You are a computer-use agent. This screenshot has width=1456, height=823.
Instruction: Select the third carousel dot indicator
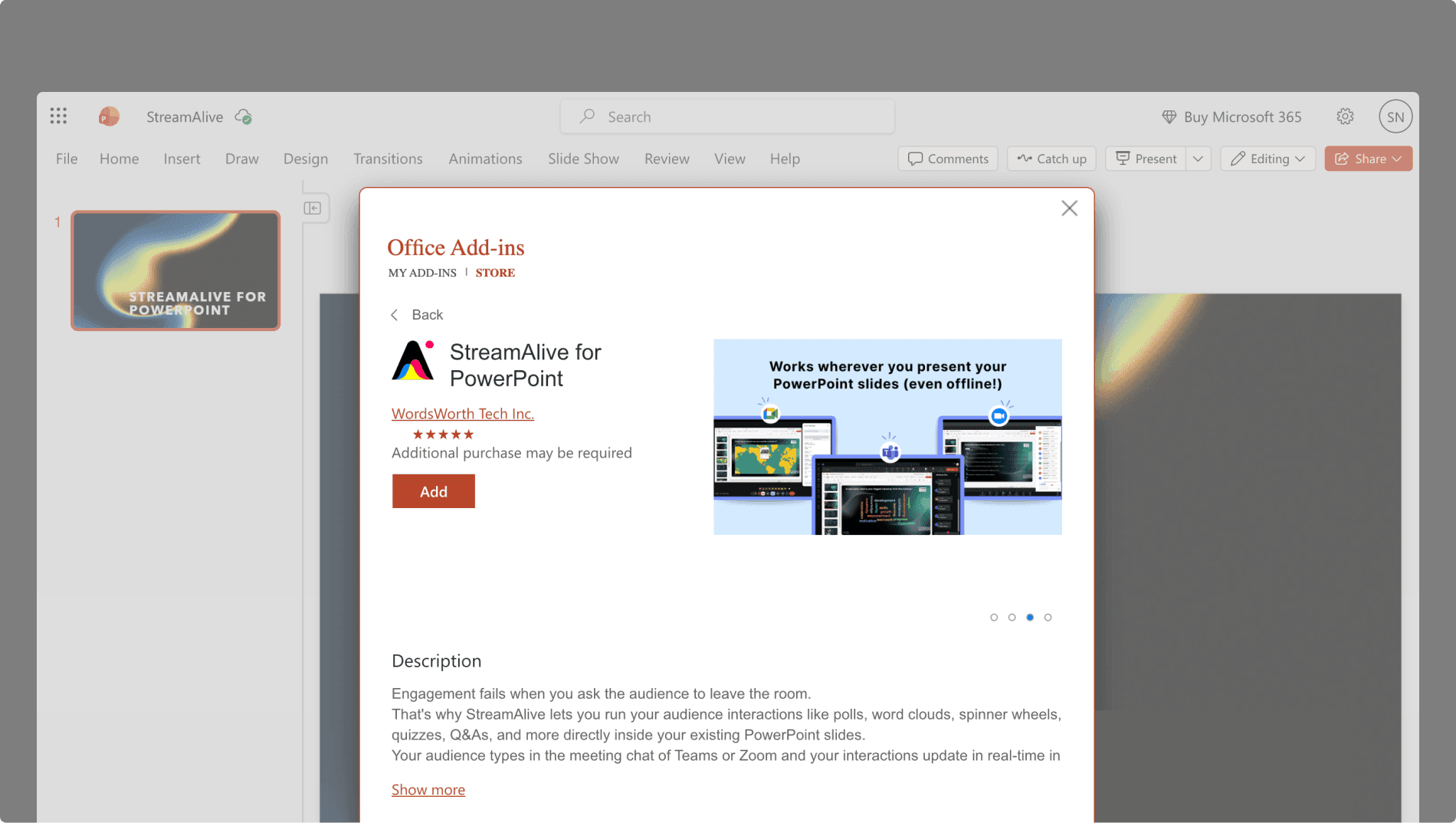click(x=1030, y=617)
